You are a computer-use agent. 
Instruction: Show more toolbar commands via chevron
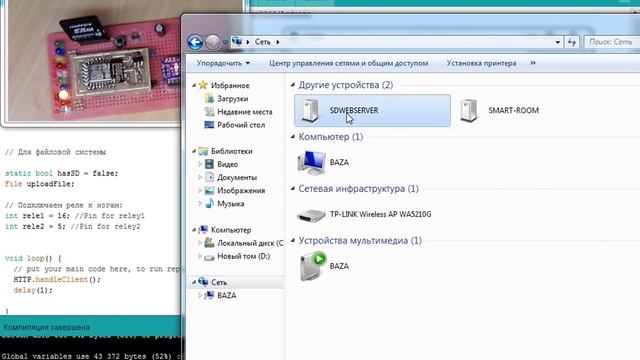(533, 63)
